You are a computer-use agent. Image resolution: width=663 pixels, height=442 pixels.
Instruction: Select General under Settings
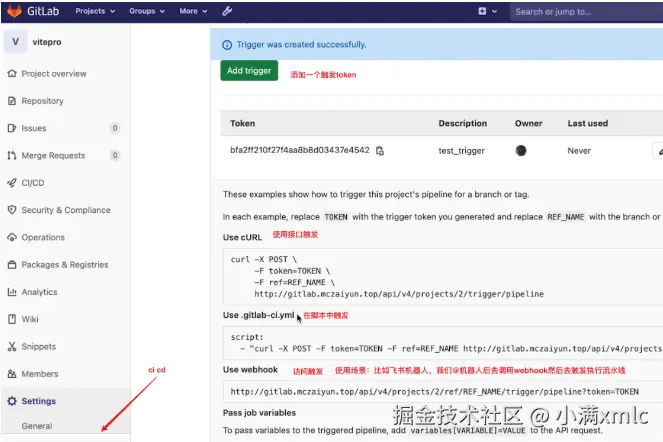click(x=37, y=426)
